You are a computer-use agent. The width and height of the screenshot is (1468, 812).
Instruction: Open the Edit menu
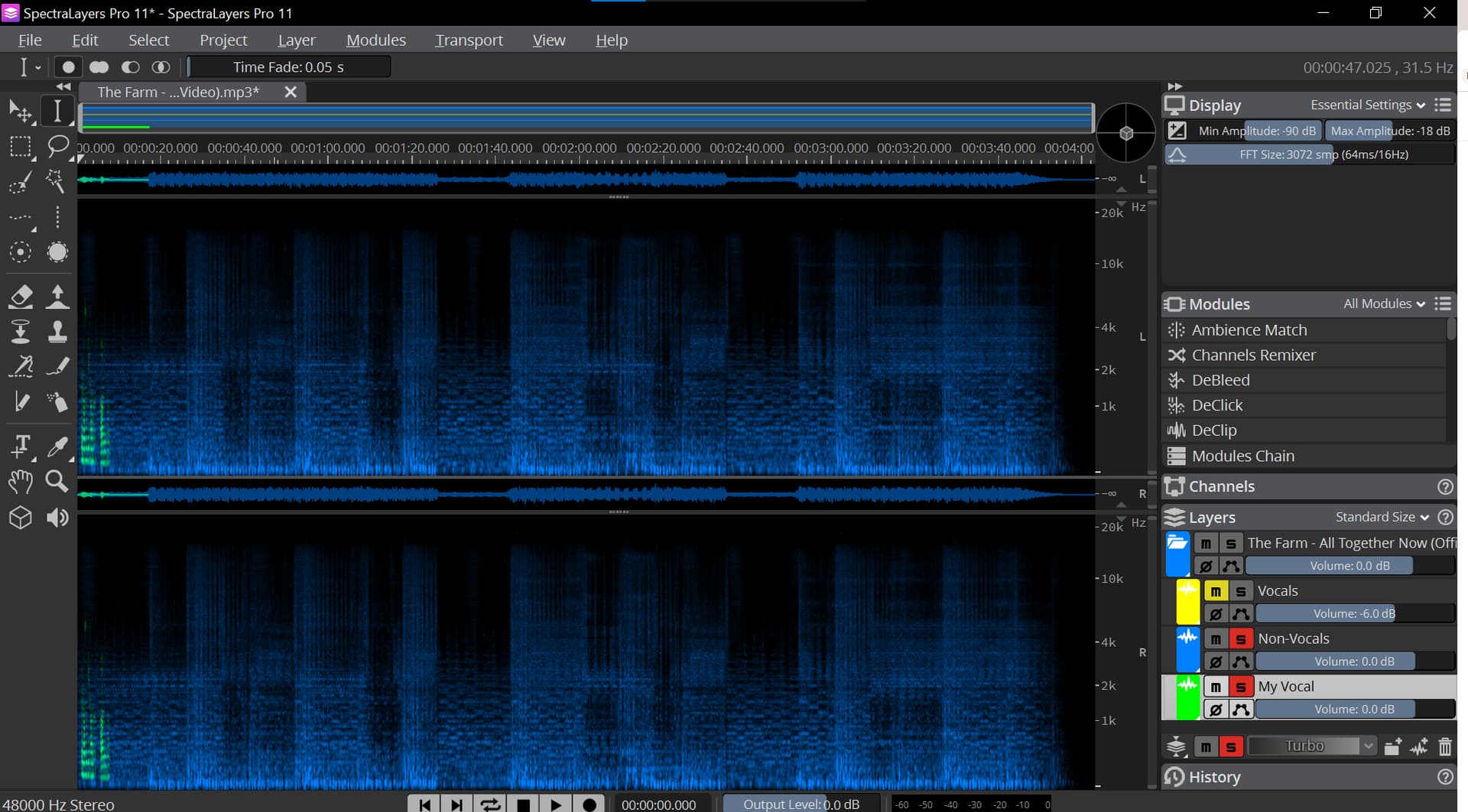(85, 40)
